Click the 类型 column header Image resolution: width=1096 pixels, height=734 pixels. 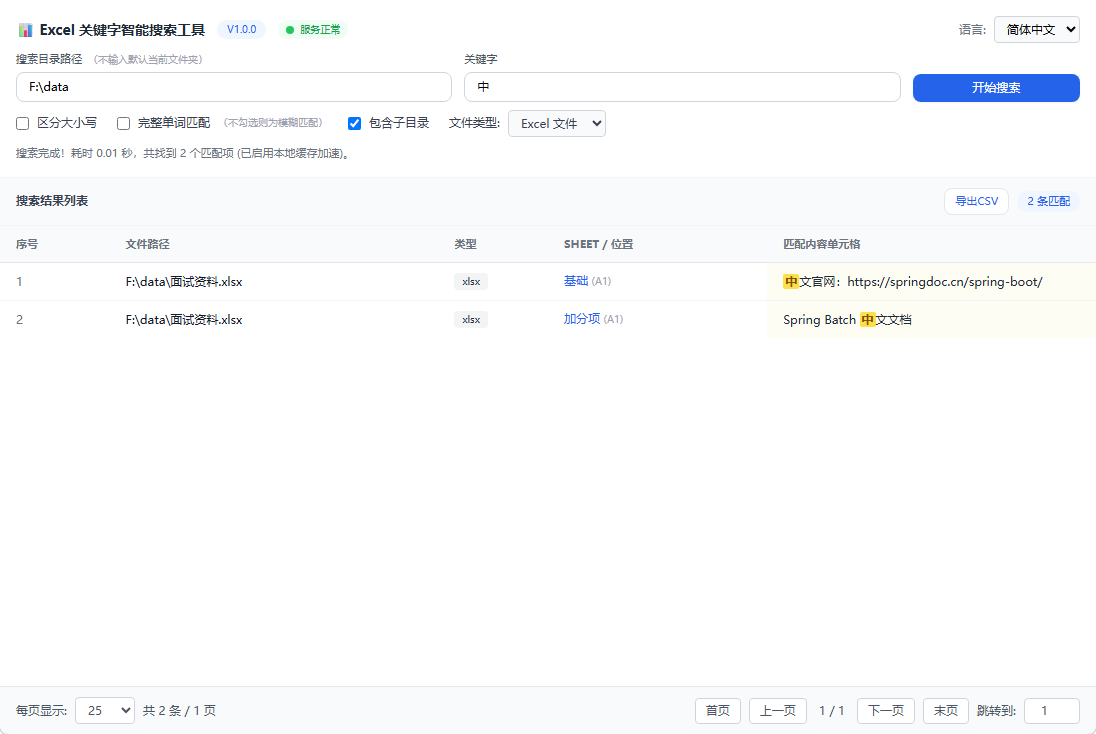point(466,244)
